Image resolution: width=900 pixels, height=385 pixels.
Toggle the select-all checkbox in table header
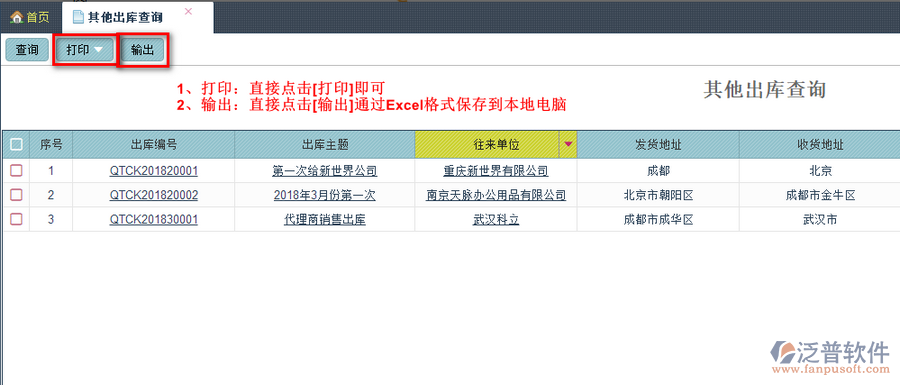click(17, 145)
